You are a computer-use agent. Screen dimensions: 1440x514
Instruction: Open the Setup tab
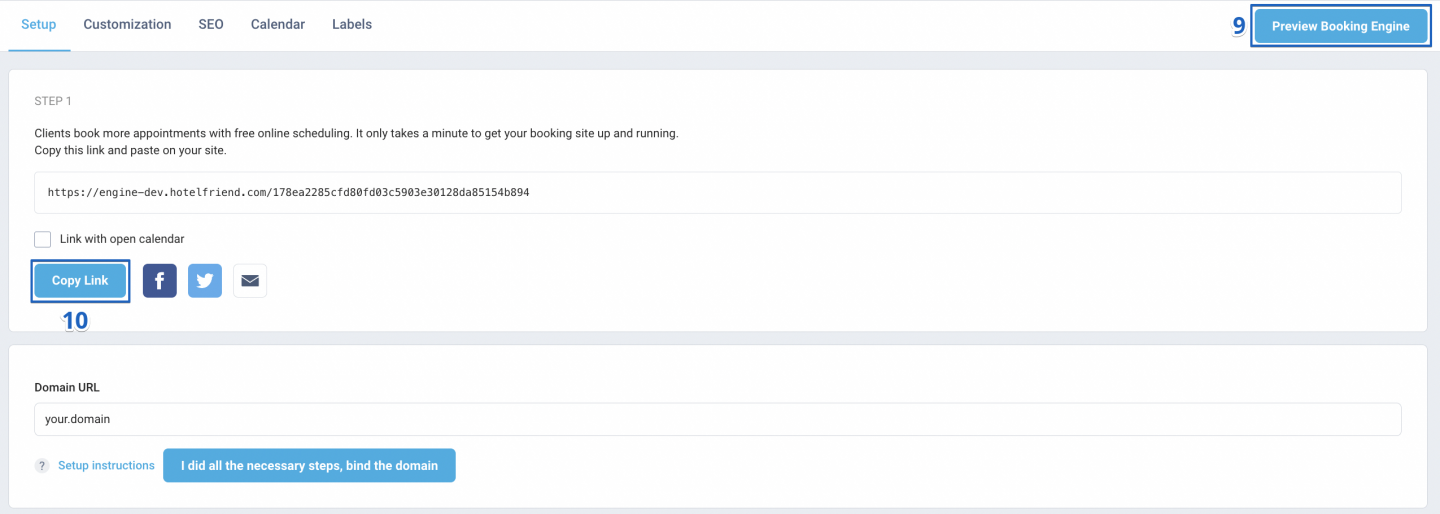[x=38, y=24]
